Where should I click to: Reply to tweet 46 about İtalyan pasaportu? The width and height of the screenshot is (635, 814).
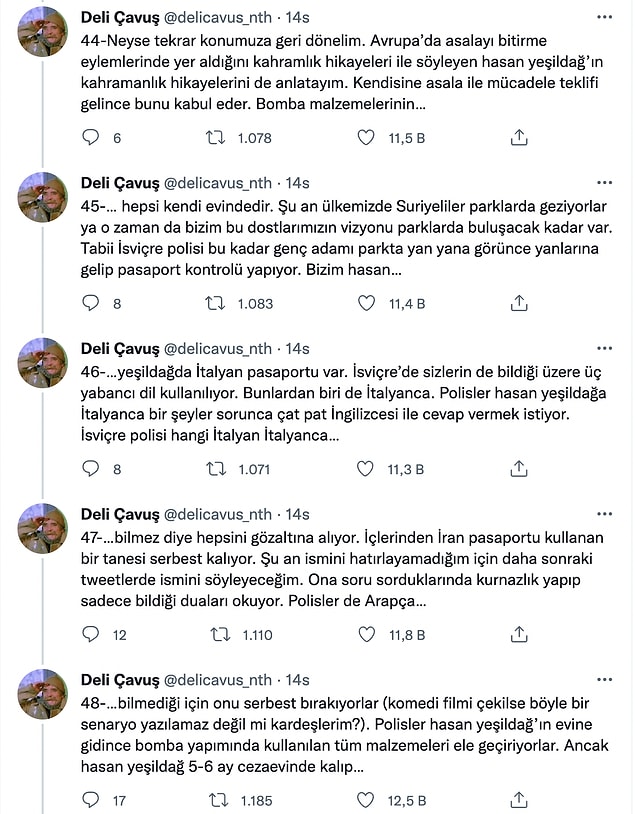coord(90,469)
